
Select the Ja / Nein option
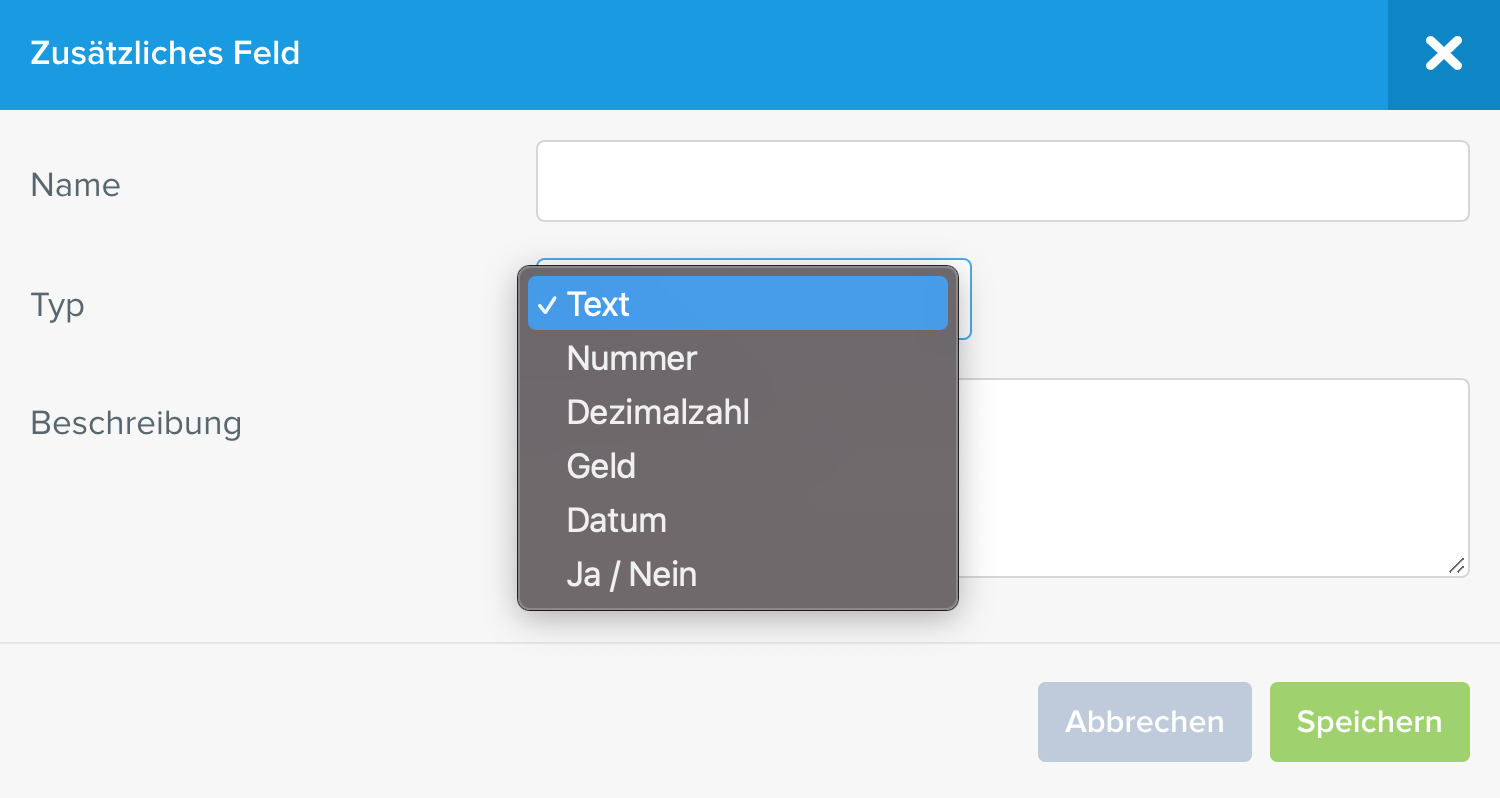738,574
